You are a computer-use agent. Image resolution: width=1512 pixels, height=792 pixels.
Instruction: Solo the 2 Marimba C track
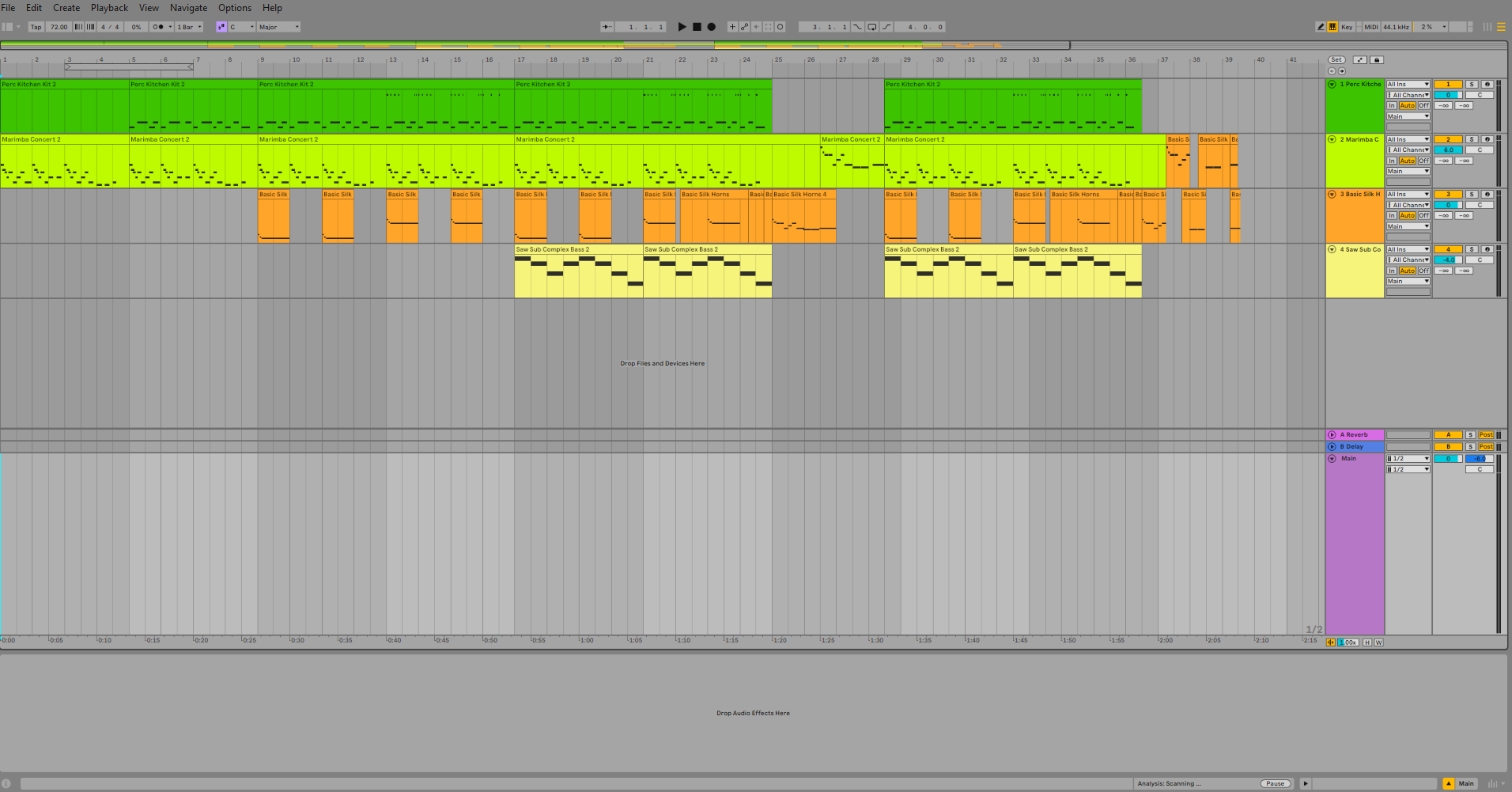click(x=1472, y=139)
